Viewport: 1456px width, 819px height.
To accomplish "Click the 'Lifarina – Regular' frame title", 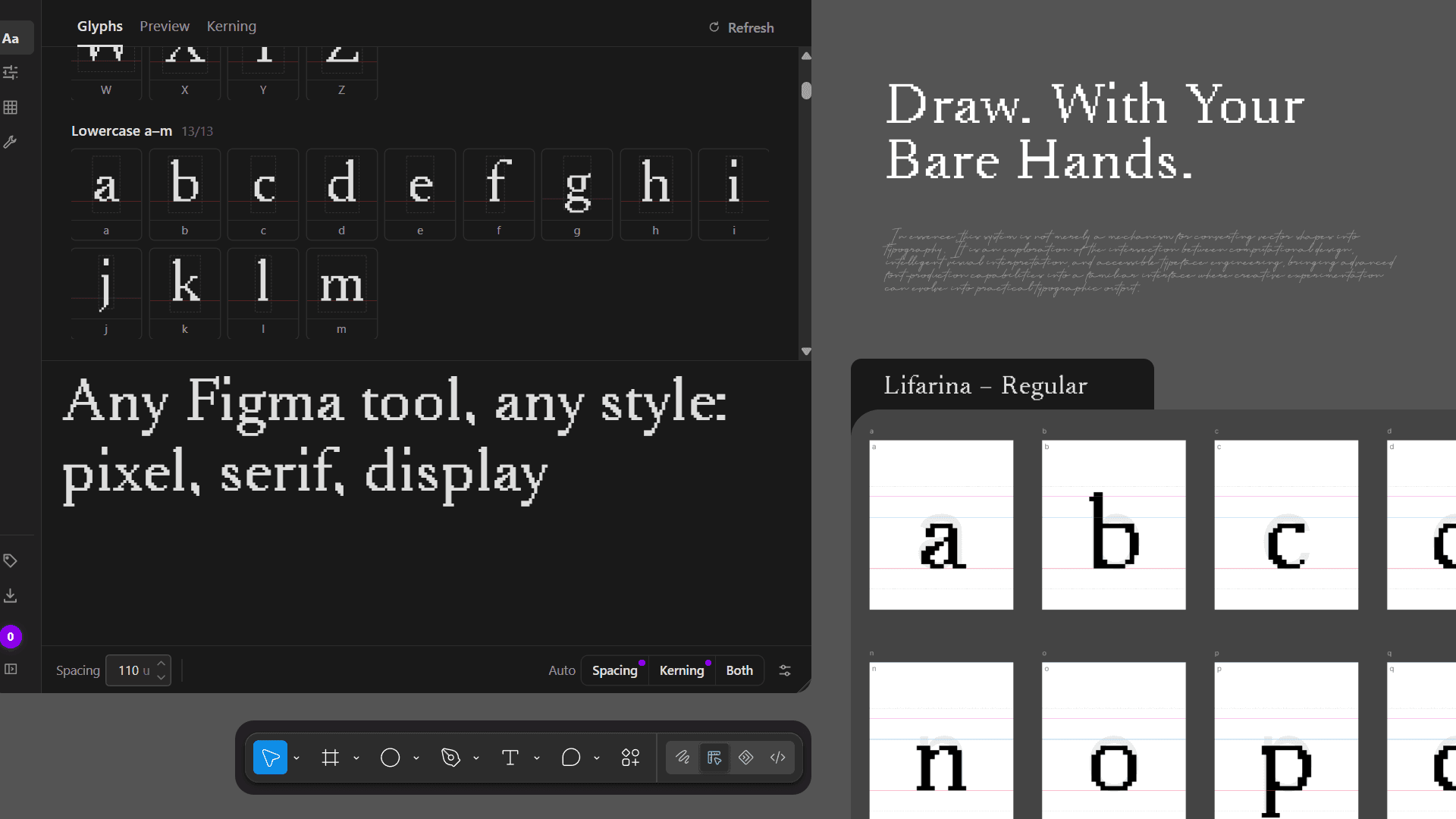I will click(985, 385).
